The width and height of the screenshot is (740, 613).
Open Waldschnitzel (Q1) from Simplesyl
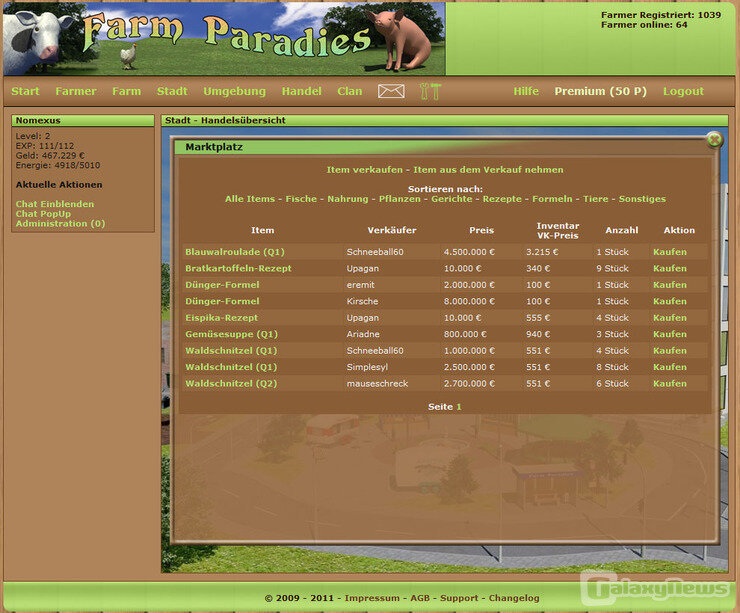pos(231,367)
